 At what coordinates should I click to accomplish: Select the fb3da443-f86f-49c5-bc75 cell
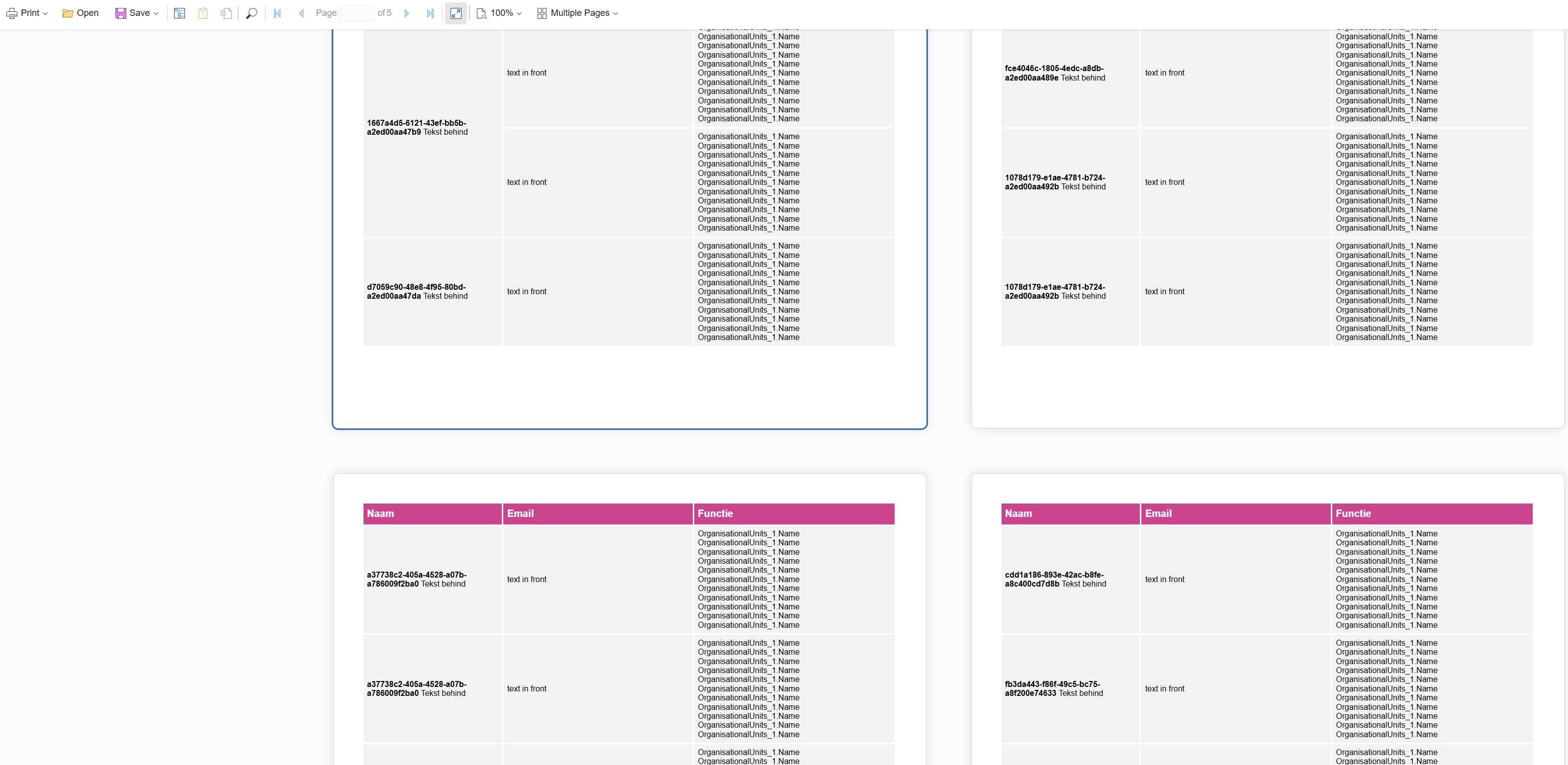click(x=1070, y=689)
